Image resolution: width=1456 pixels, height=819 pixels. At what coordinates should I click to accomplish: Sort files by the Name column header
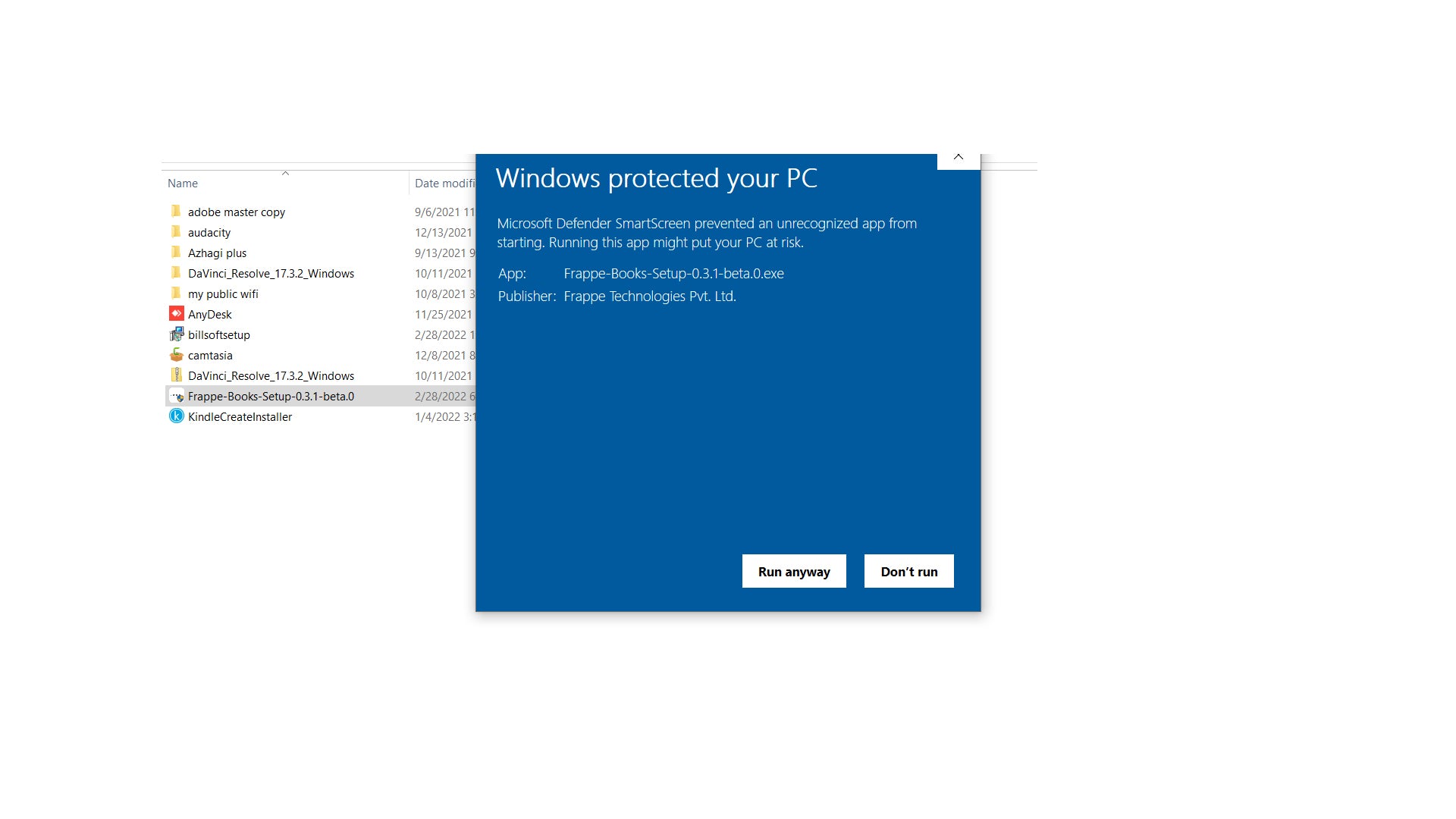coord(183,184)
